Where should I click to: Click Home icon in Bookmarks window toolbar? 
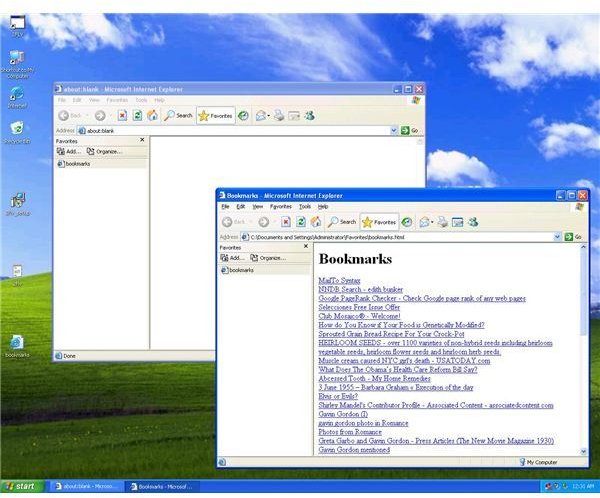[x=316, y=222]
